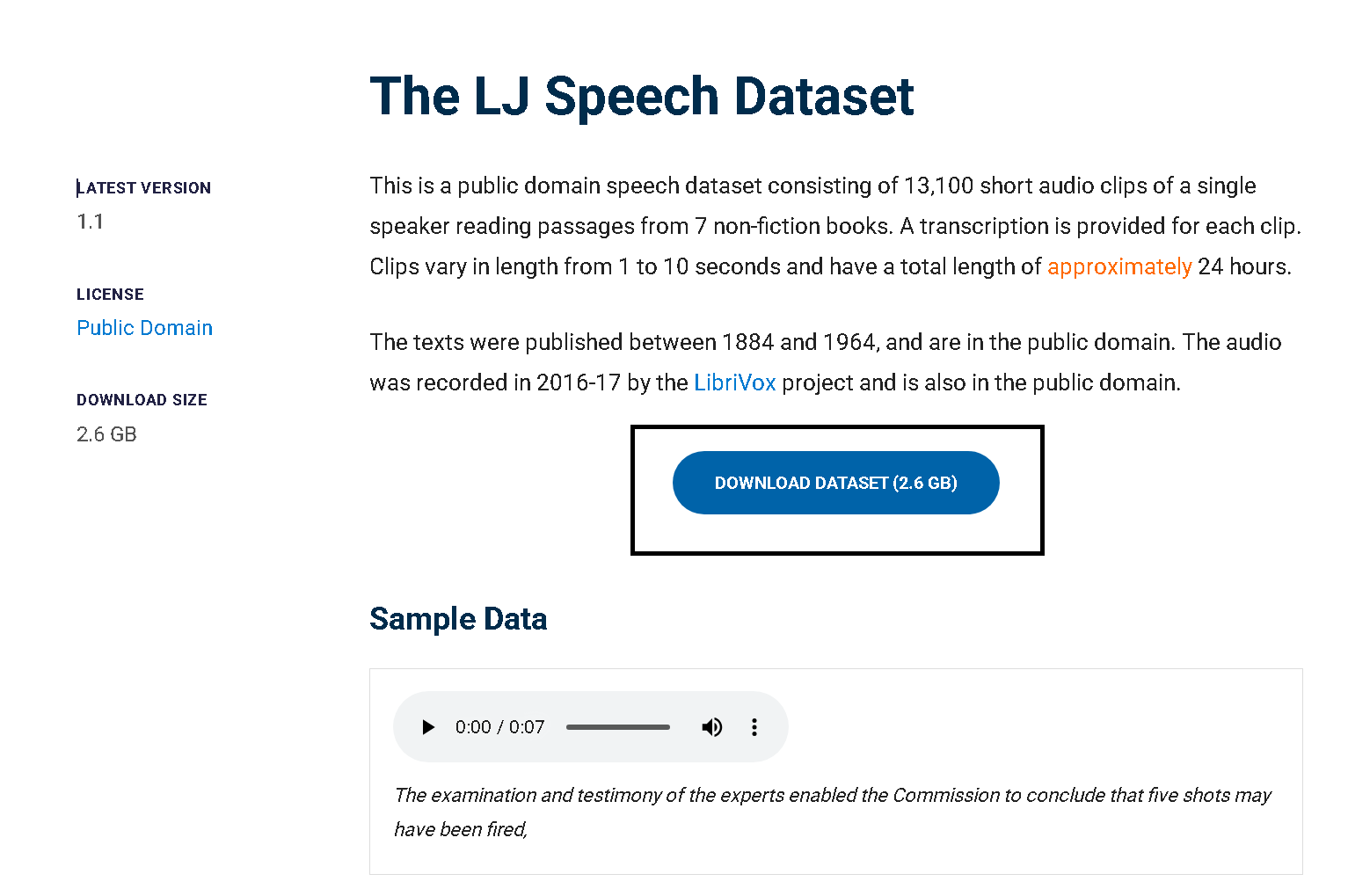1348x896 pixels.
Task: Click the Download Size label
Action: coord(142,400)
